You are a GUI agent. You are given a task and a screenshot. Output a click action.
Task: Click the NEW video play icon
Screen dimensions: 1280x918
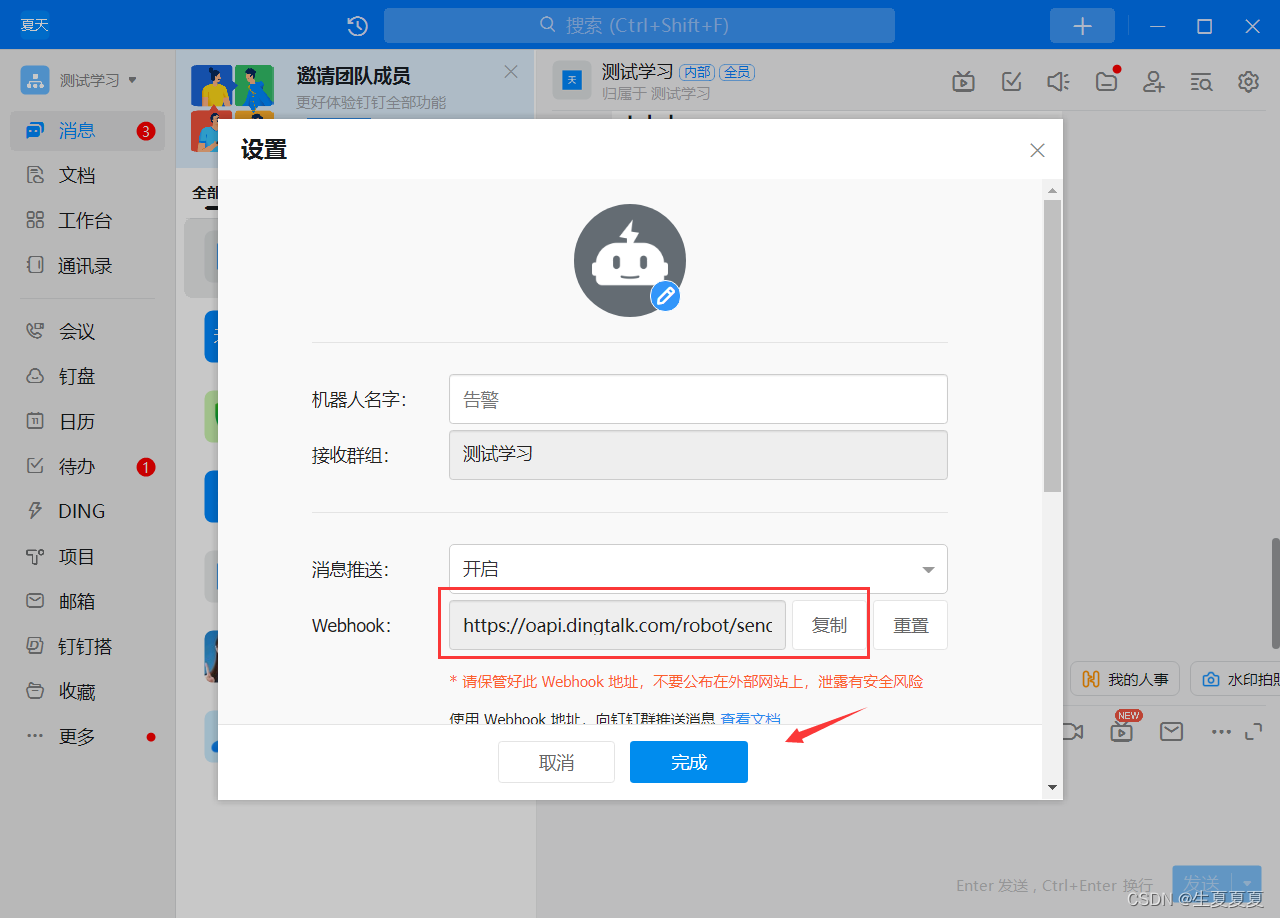point(1122,732)
